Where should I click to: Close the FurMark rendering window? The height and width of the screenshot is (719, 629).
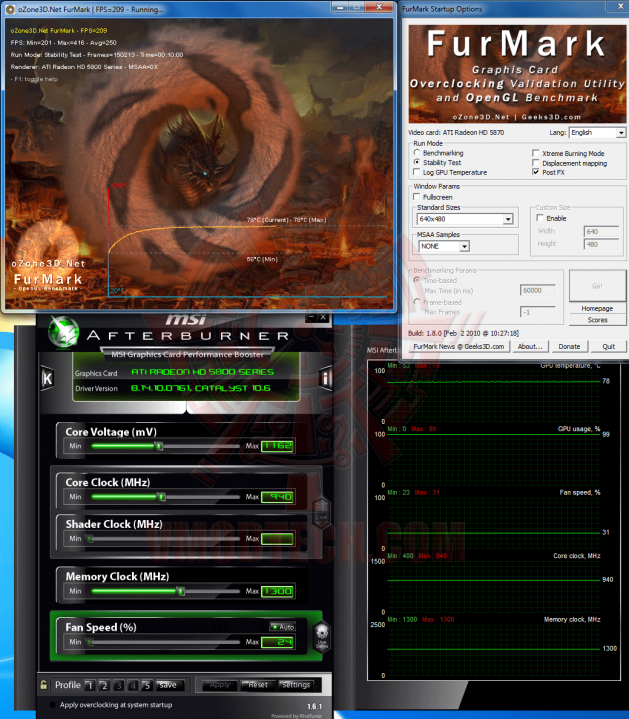(379, 7)
